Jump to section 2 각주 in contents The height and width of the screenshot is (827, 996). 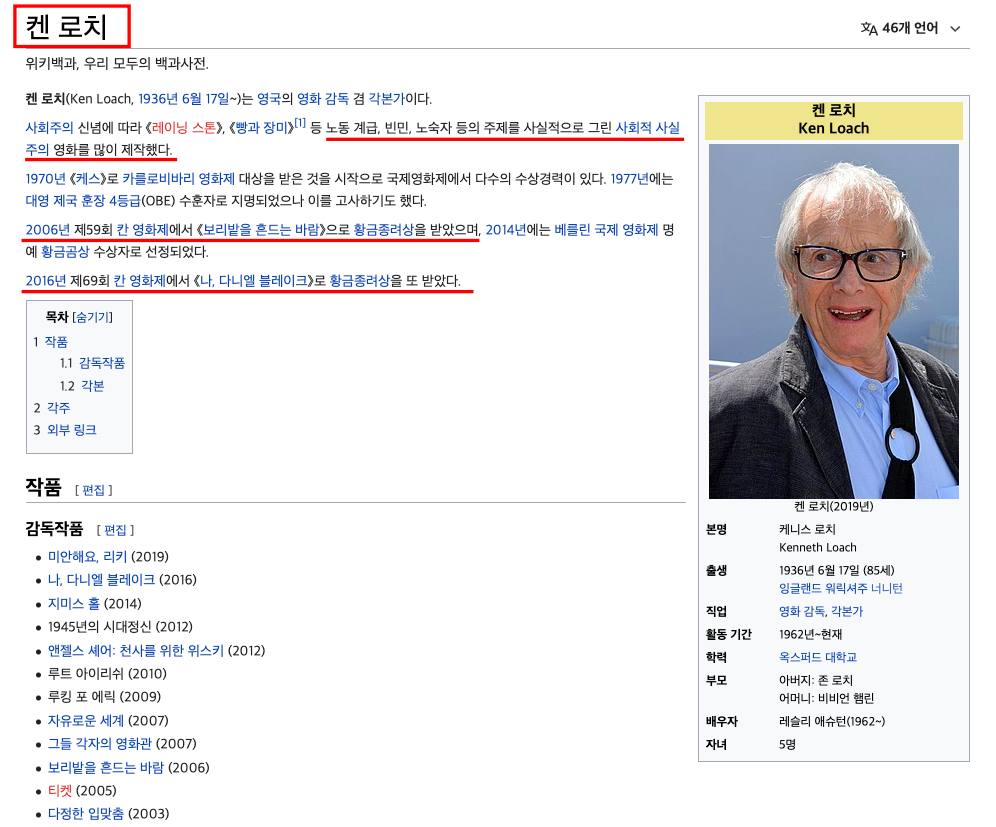pos(58,408)
